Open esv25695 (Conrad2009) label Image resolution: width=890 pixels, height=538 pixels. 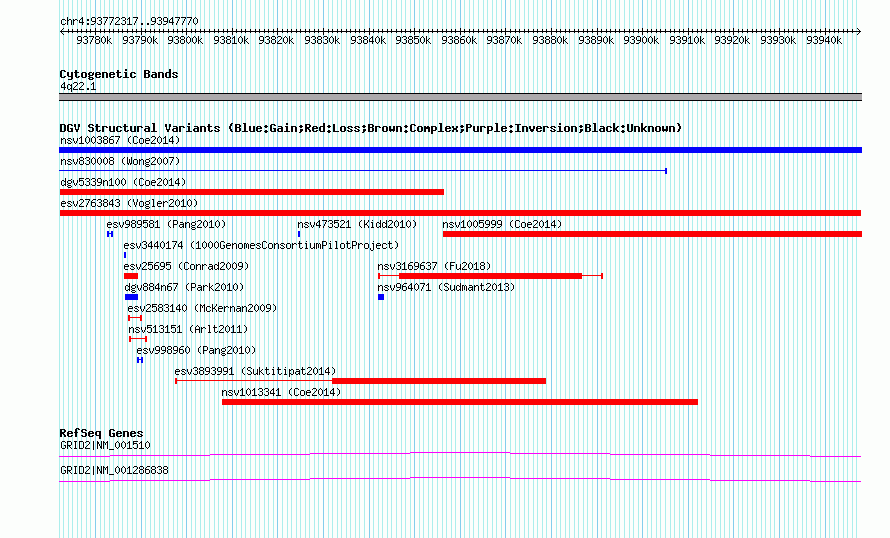pyautogui.click(x=186, y=266)
